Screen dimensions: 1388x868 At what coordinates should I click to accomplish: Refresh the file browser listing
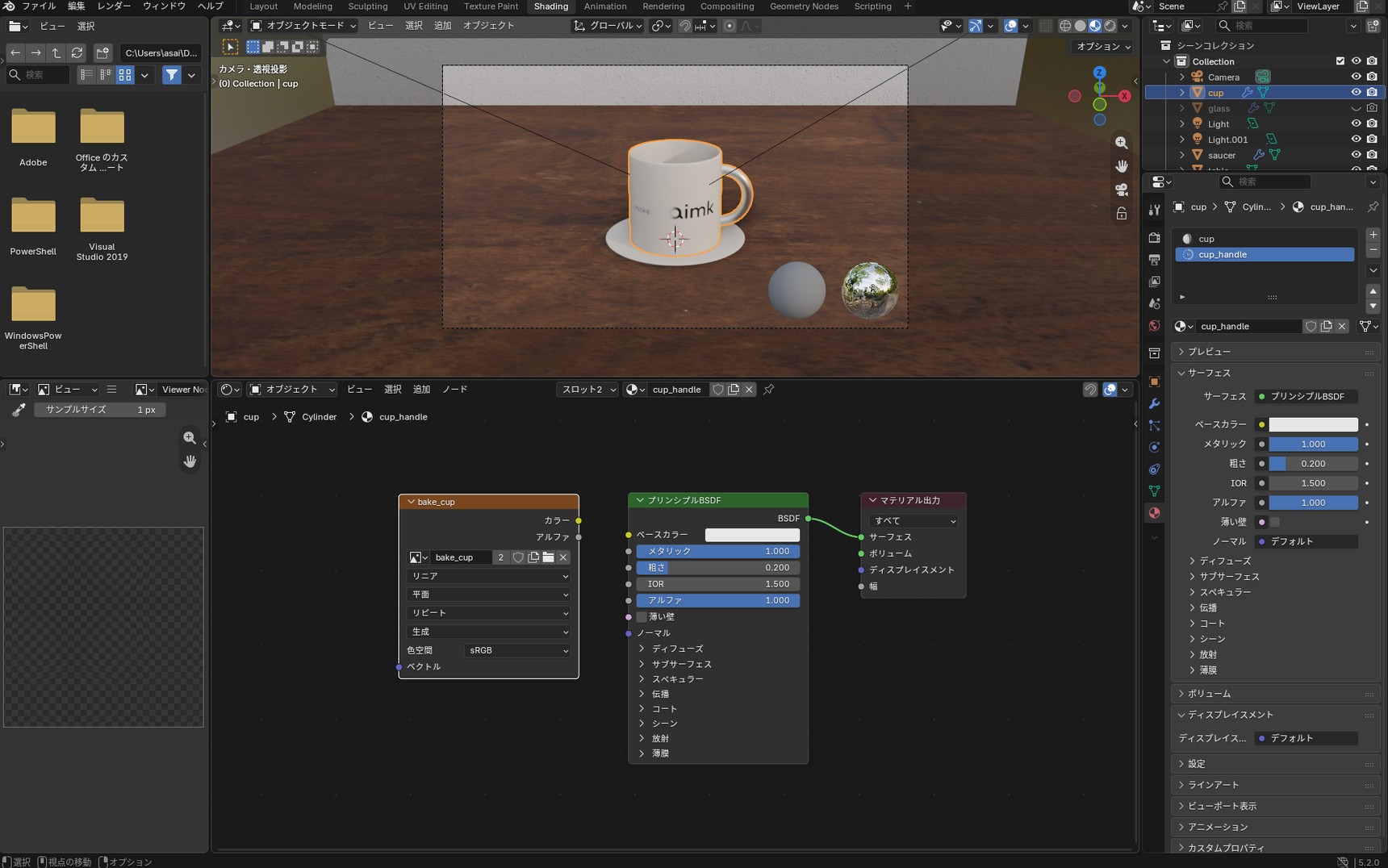[x=77, y=52]
